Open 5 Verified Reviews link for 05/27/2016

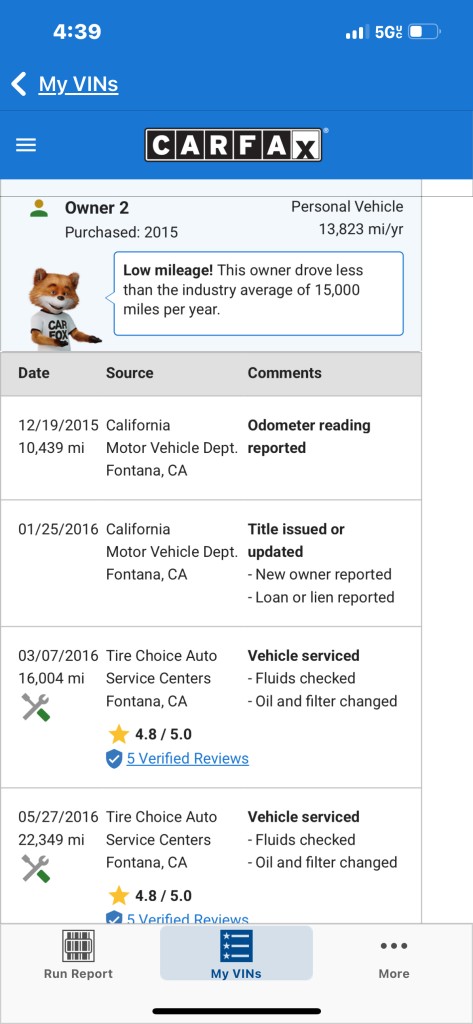(x=188, y=918)
